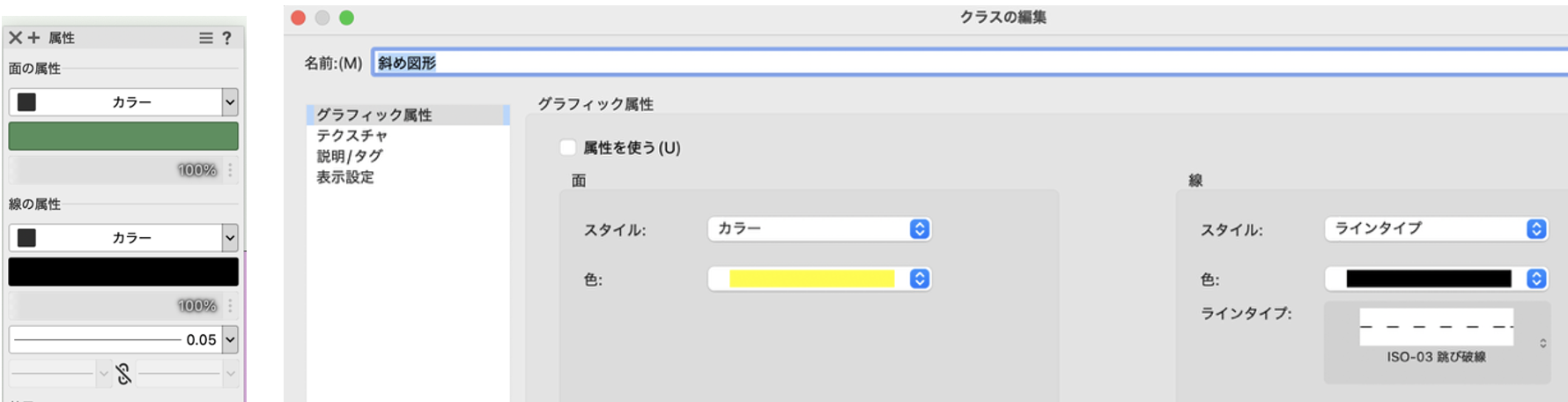Open fill opacity options dots icon
The image size is (1568, 402).
231,170
